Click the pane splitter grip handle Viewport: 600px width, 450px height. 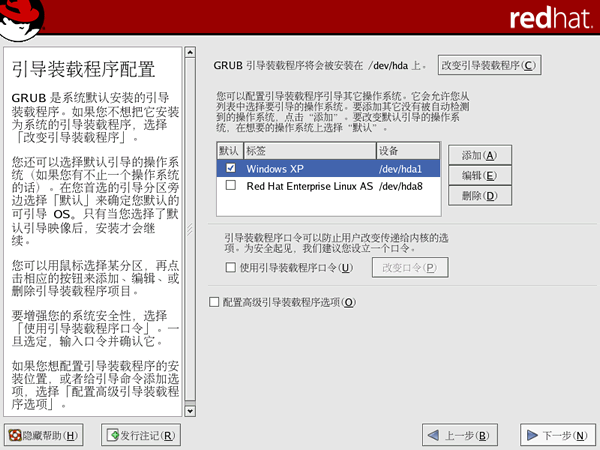pyautogui.click(x=190, y=230)
